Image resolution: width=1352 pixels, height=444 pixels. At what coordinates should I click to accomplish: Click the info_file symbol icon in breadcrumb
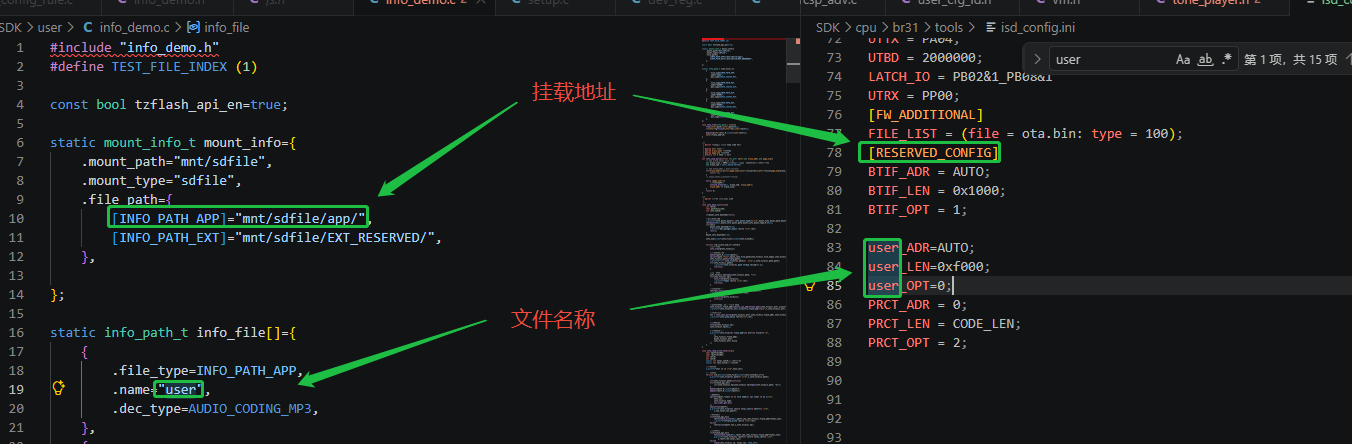pos(192,28)
